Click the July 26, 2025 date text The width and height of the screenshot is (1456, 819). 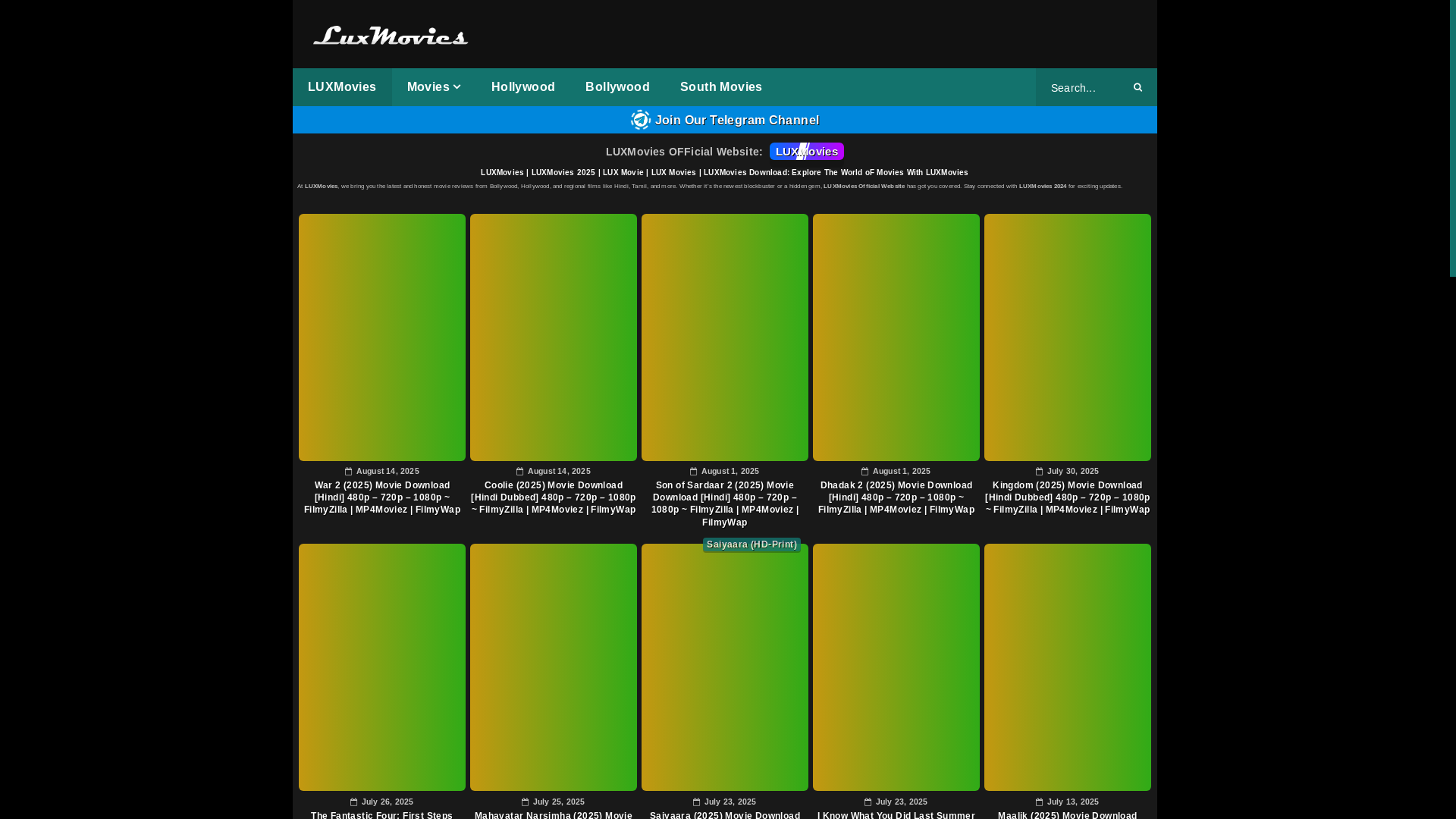tap(388, 802)
